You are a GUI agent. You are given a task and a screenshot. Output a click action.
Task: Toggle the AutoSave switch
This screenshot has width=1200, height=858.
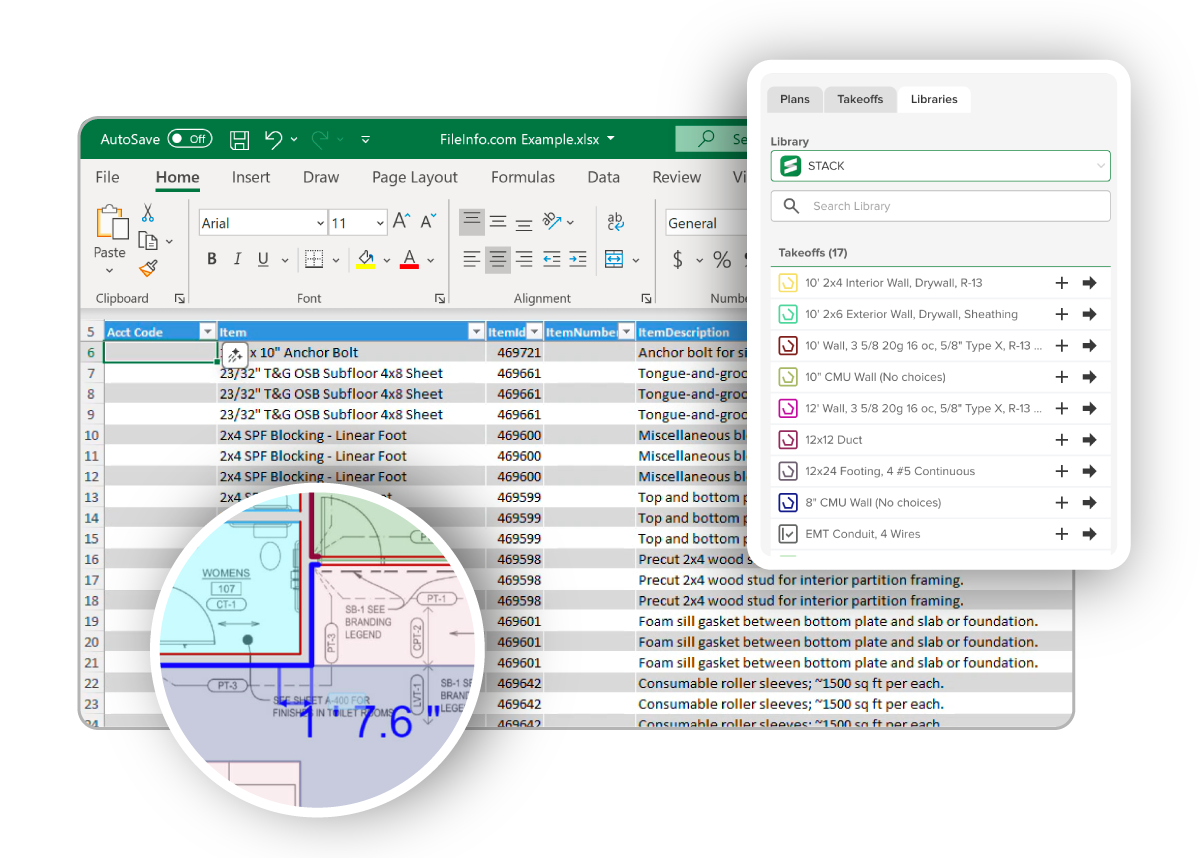(x=189, y=139)
